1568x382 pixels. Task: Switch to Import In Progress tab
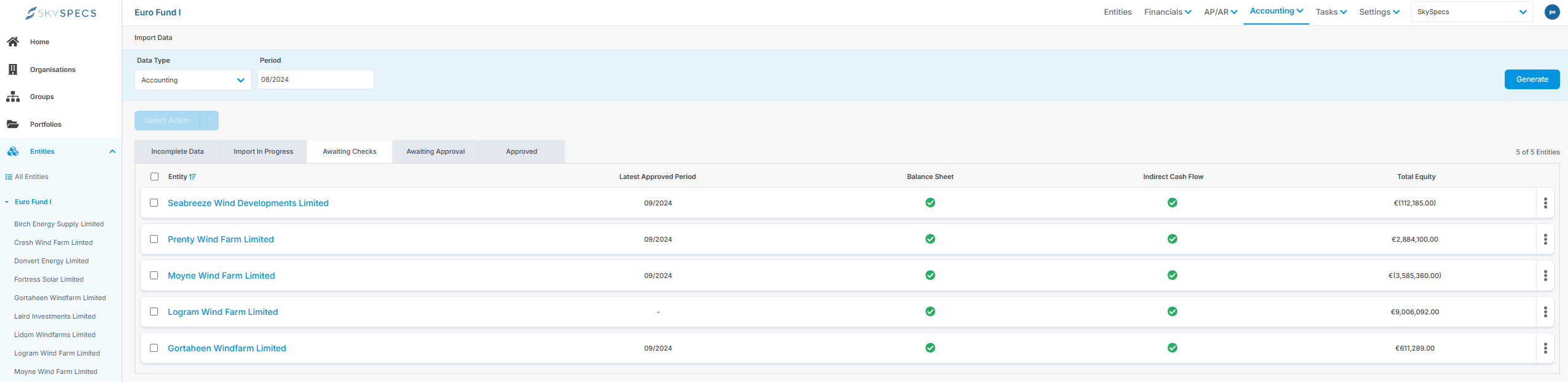pos(263,151)
